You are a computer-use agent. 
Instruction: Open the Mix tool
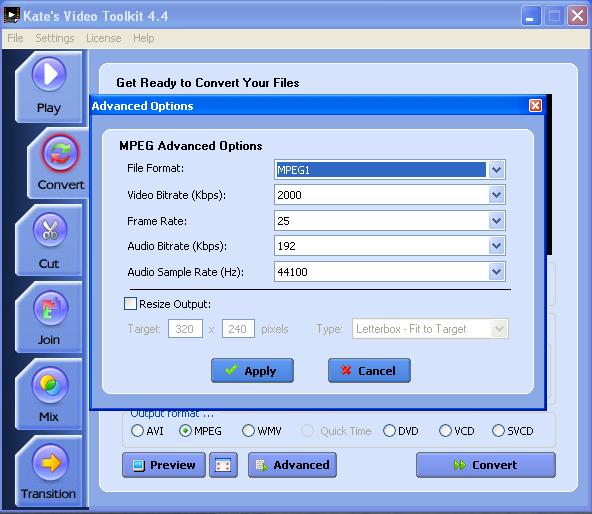49,394
